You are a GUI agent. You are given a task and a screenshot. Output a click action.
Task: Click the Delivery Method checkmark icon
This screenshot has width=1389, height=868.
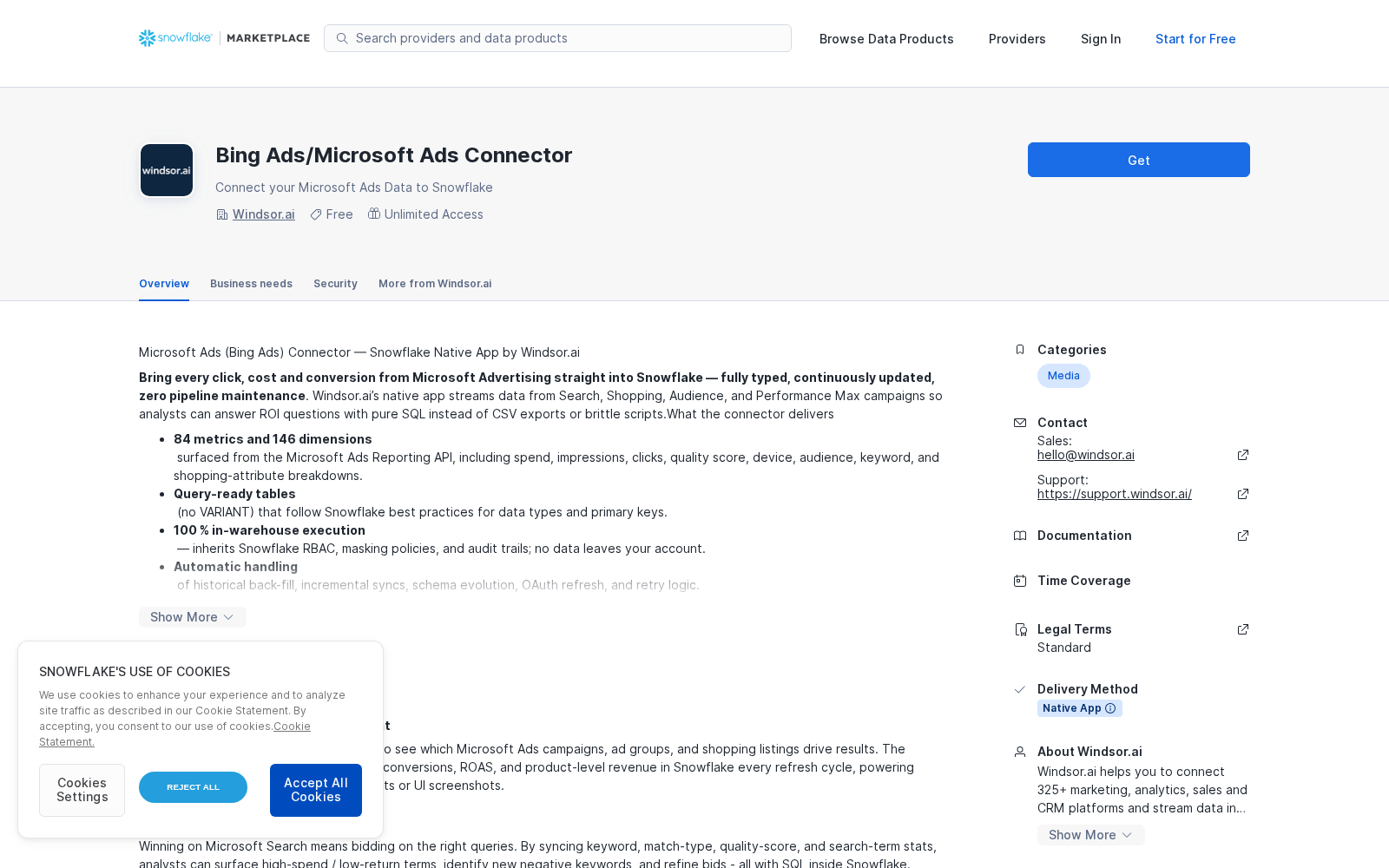pos(1020,689)
